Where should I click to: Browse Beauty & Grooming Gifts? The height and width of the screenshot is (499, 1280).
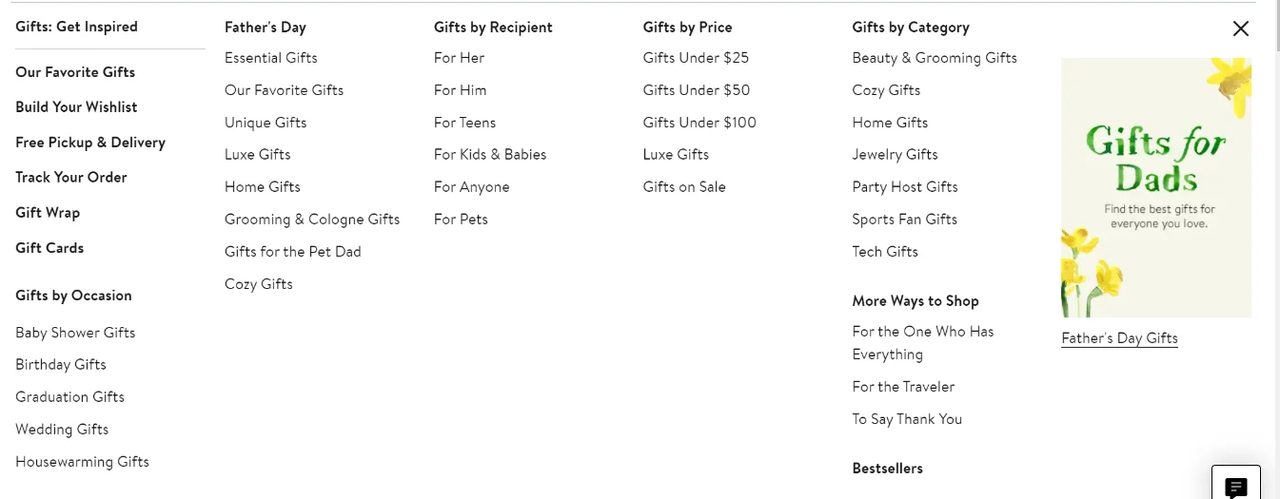[934, 58]
